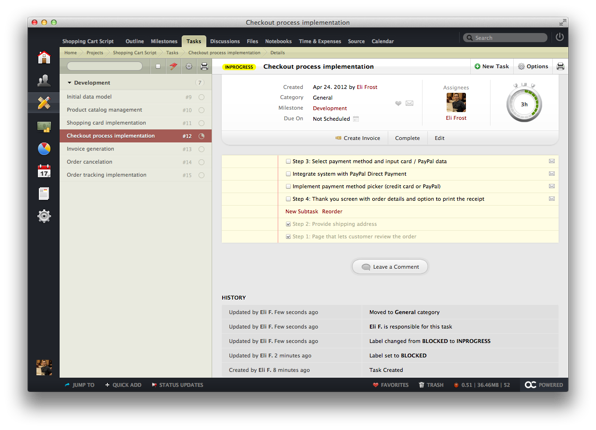Viewport: 596px width, 430px height.
Task: Click the due date calendar icon
Action: [356, 119]
